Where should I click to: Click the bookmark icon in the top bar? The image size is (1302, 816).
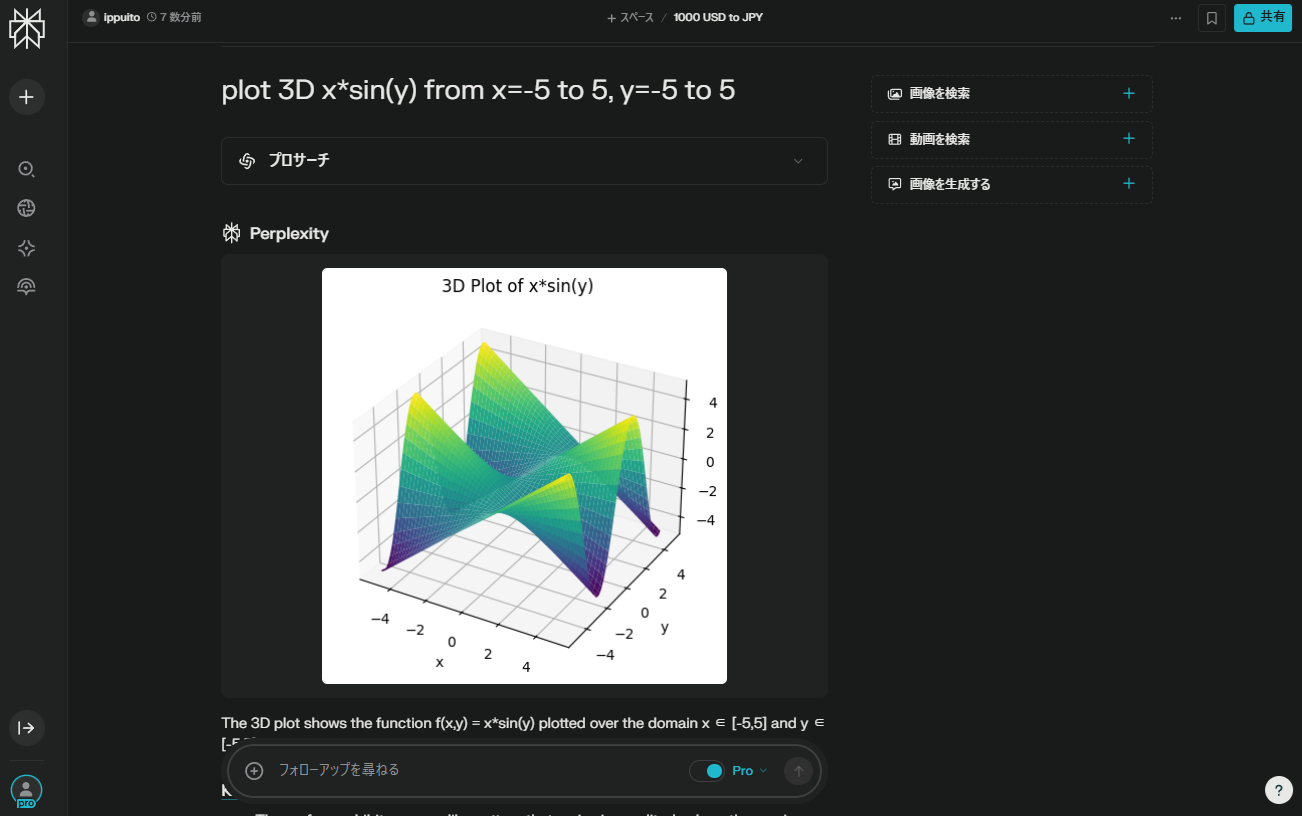tap(1211, 17)
